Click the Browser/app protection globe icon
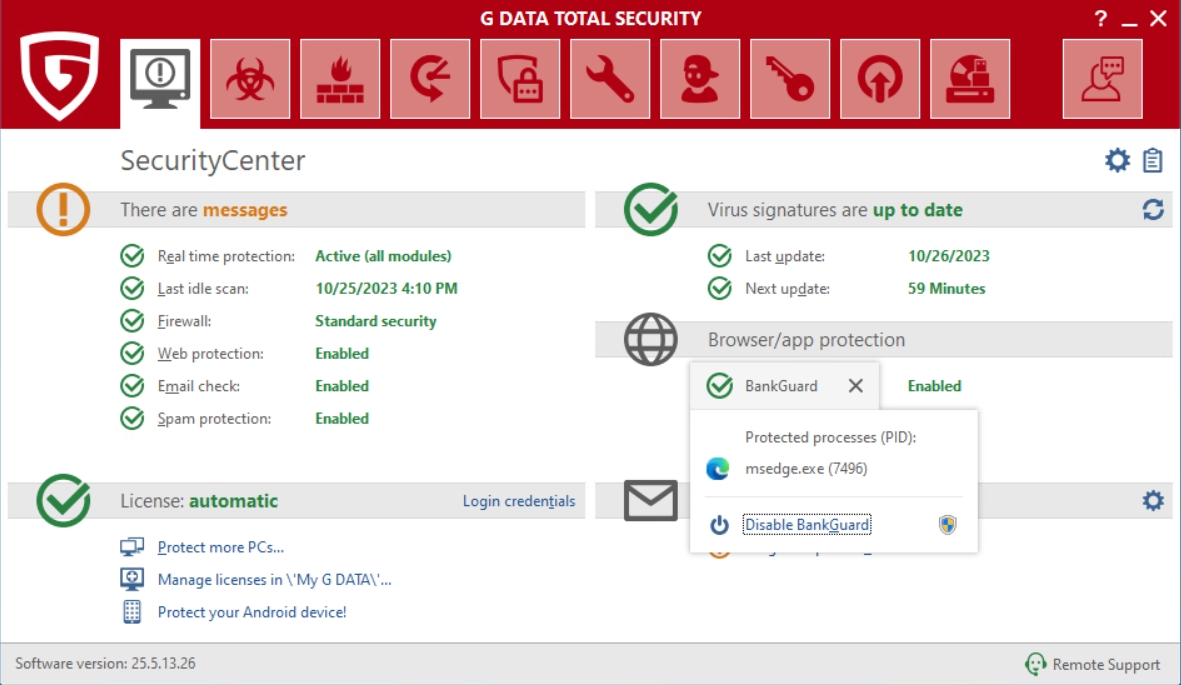Screen dimensions: 1181x685 [651, 340]
